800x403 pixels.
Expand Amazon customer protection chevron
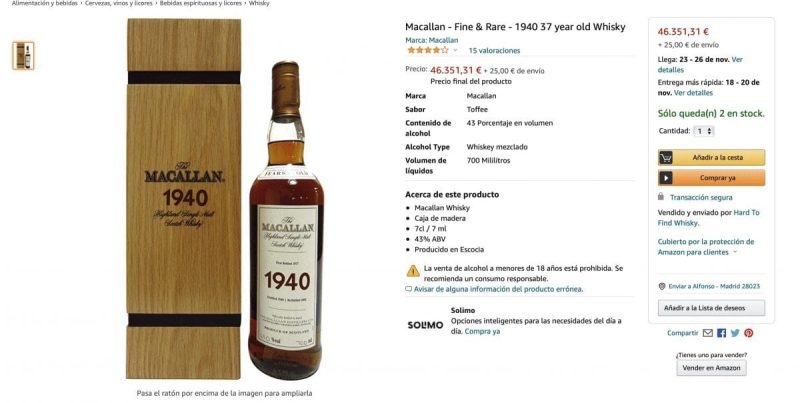point(735,252)
